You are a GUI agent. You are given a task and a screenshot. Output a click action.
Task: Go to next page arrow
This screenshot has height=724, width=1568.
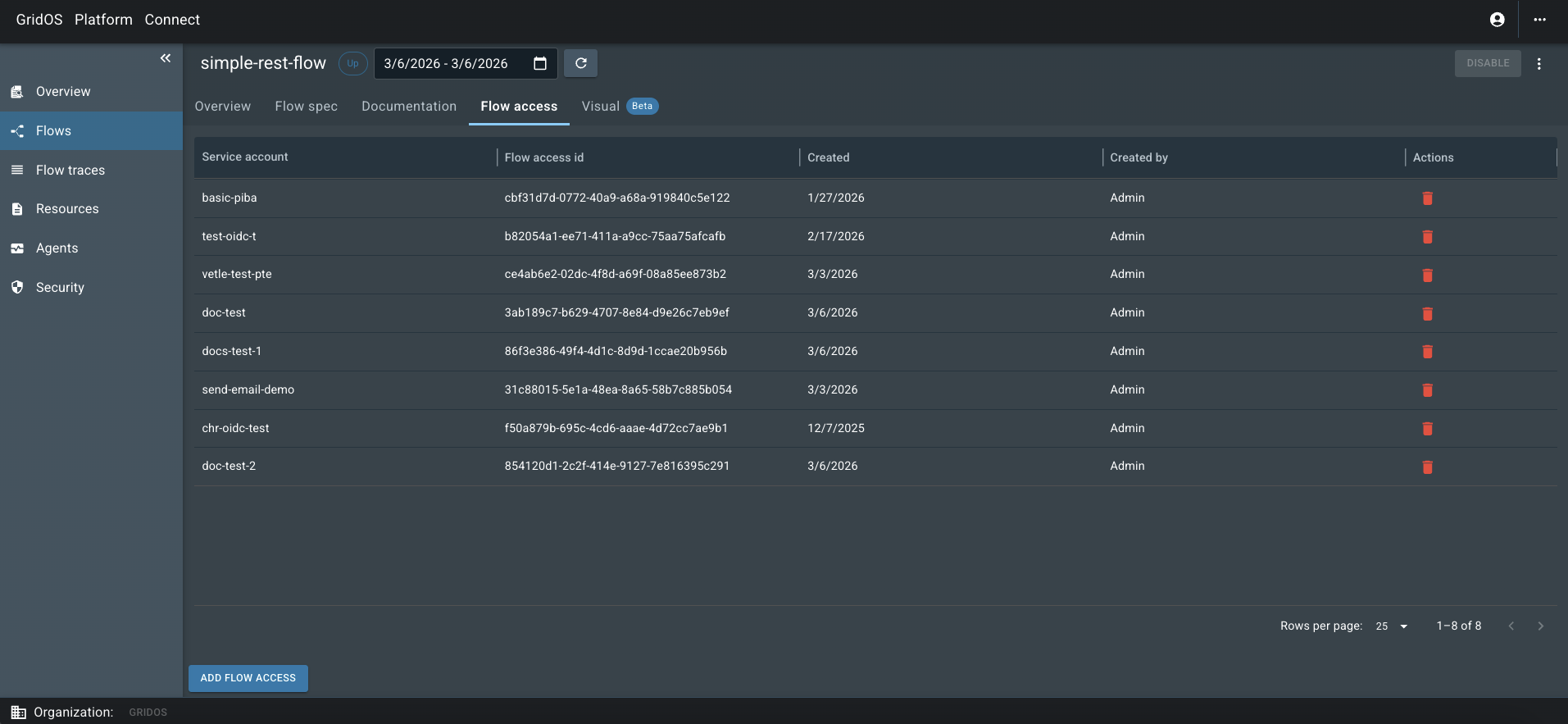tap(1541, 626)
